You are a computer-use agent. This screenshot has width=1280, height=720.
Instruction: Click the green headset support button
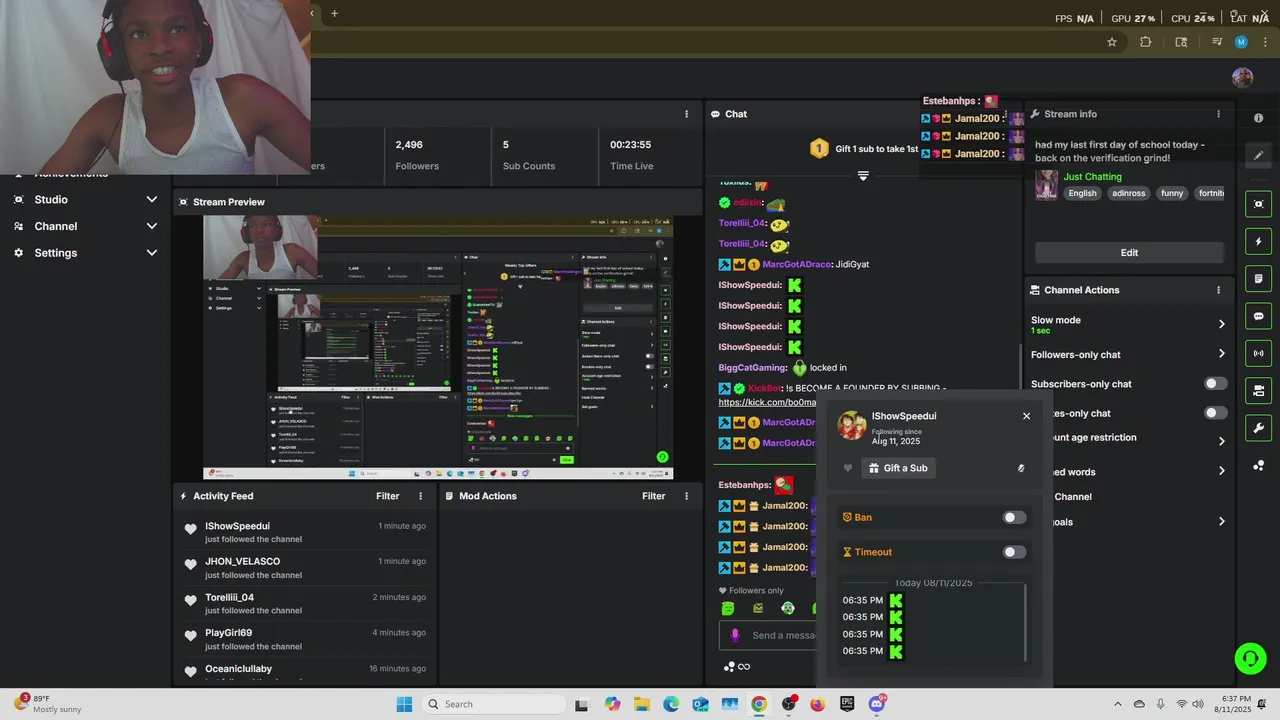pos(1250,658)
